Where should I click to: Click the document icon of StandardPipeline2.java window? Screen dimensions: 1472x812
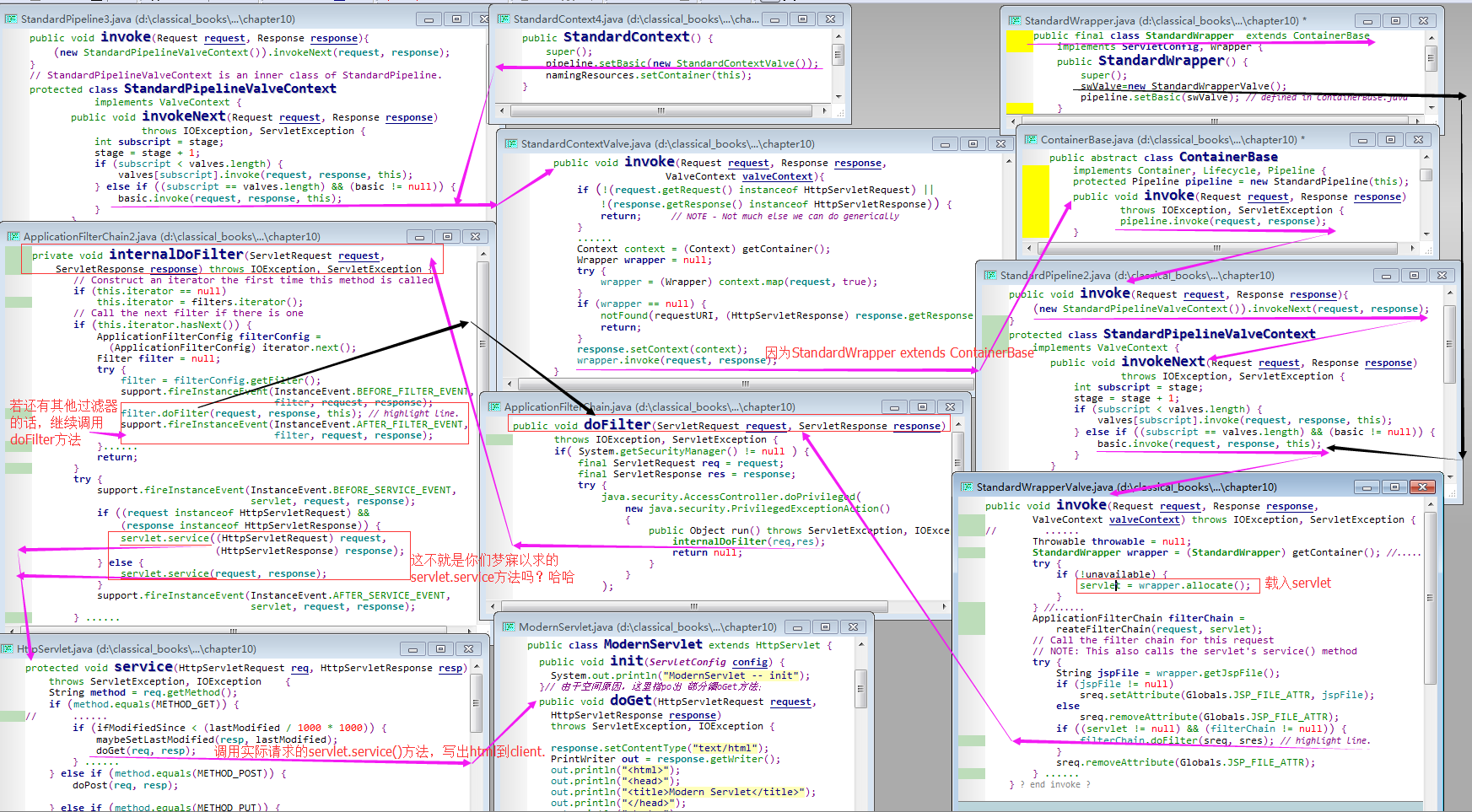(x=990, y=275)
